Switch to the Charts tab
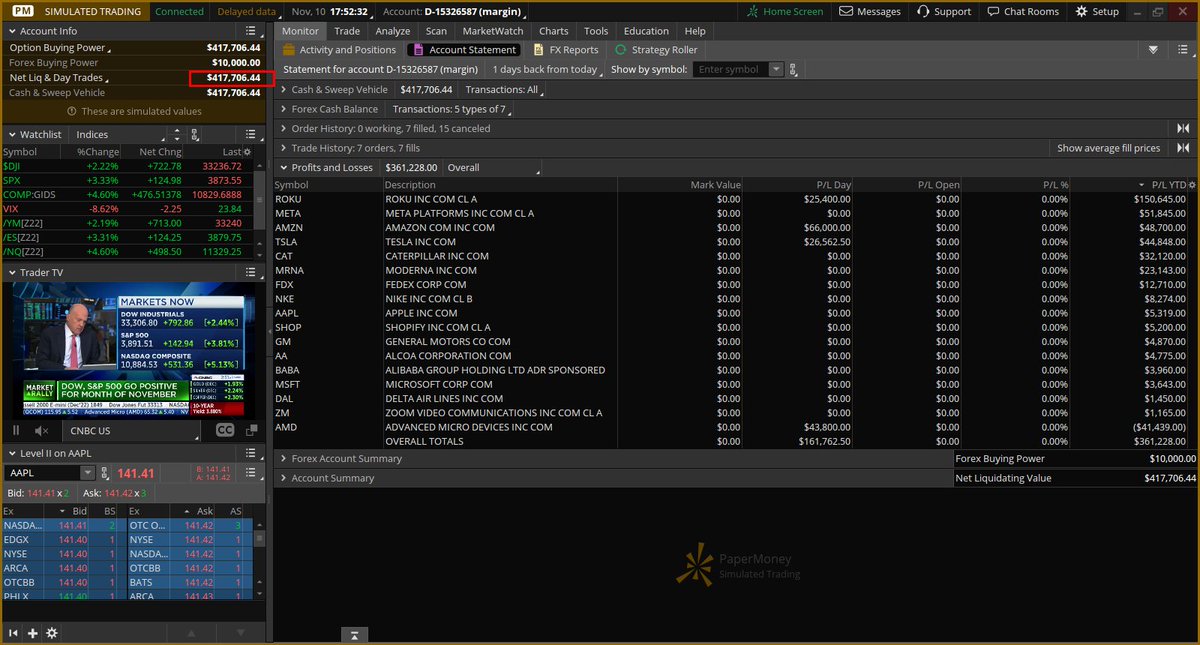This screenshot has height=645, width=1200. (x=553, y=31)
